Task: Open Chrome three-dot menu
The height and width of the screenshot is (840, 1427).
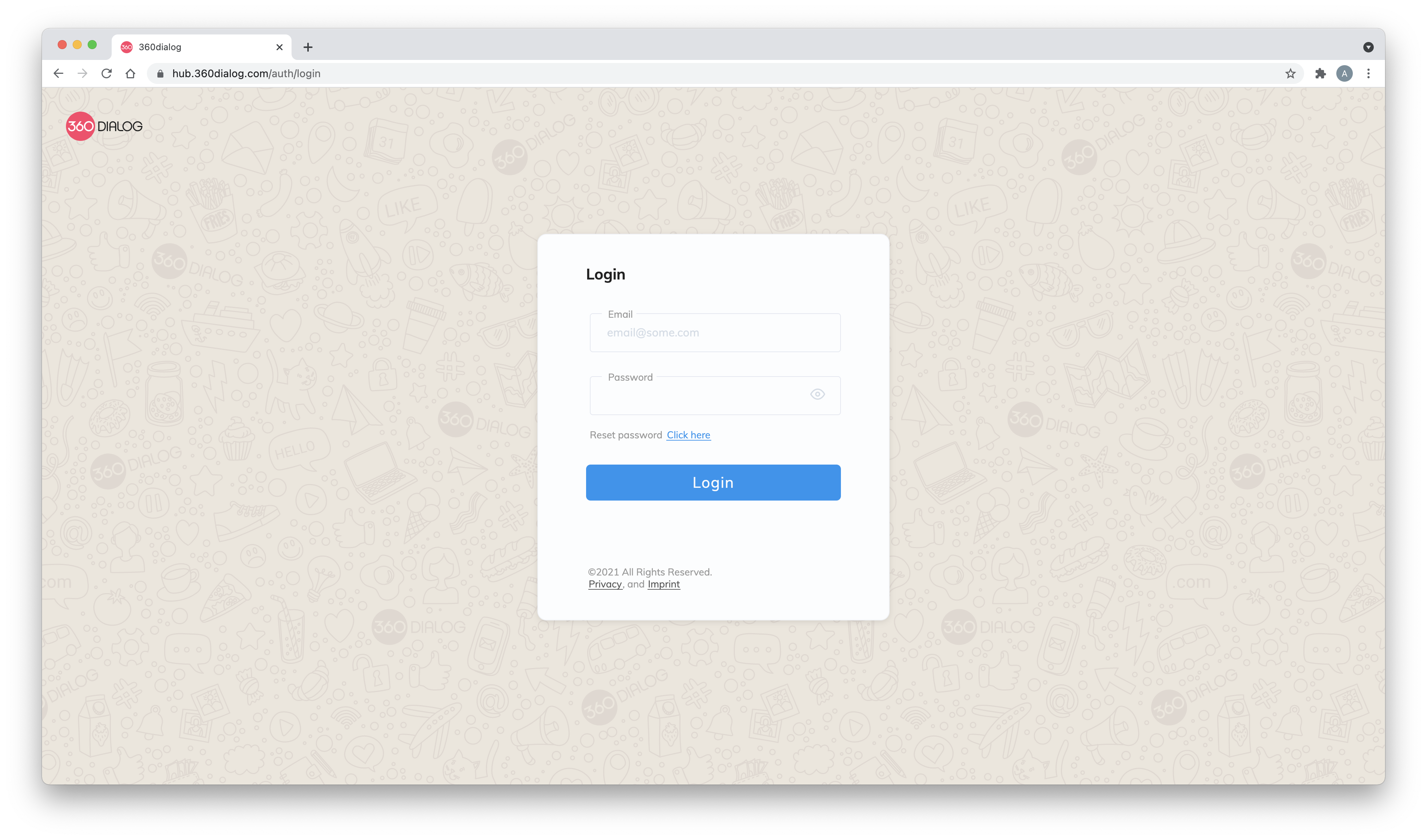Action: coord(1368,73)
